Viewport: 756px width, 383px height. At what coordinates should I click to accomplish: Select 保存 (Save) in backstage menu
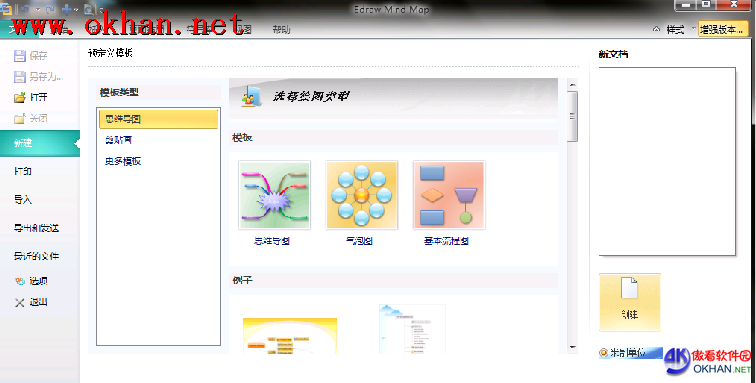(31, 55)
